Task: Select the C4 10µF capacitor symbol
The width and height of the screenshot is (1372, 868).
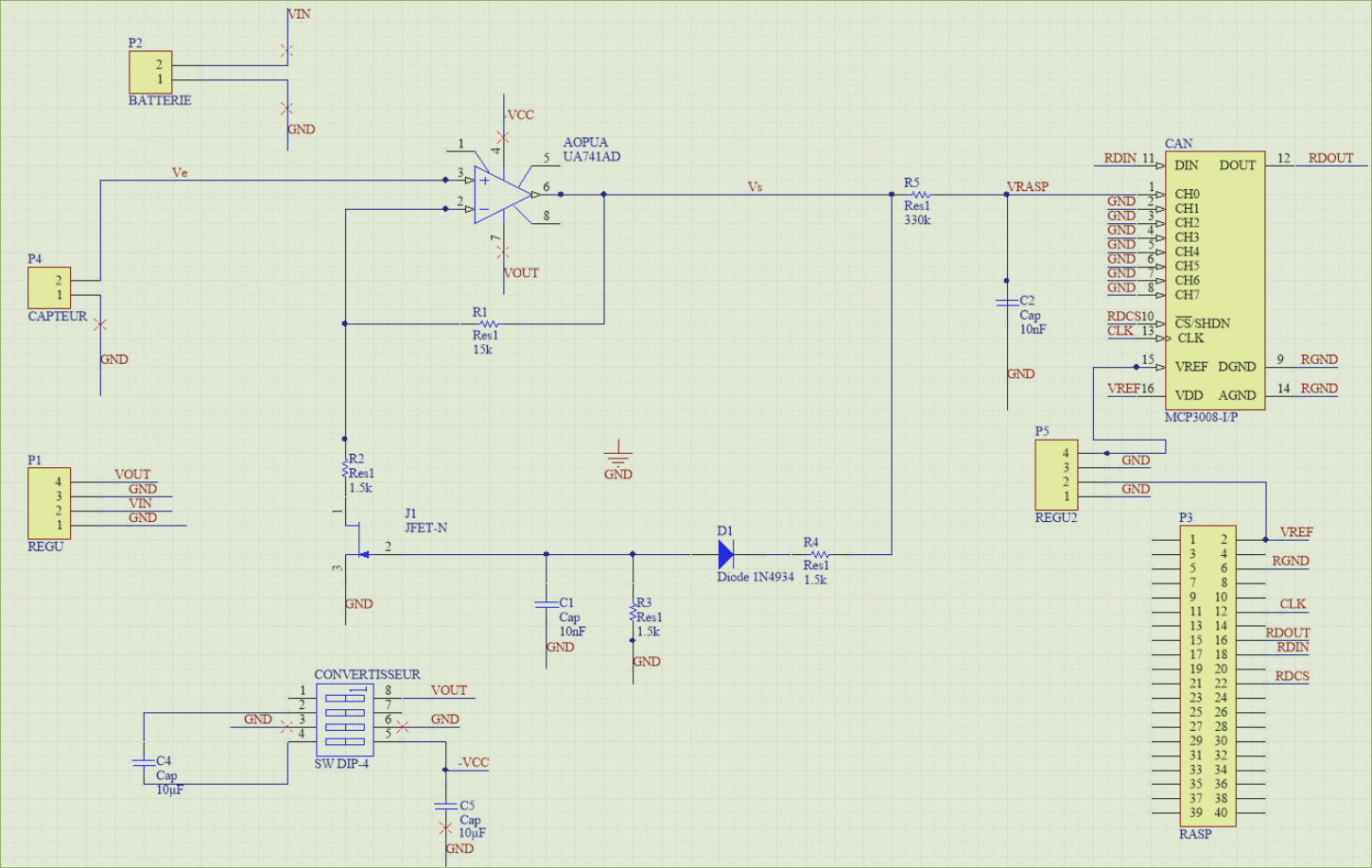Action: (x=142, y=759)
